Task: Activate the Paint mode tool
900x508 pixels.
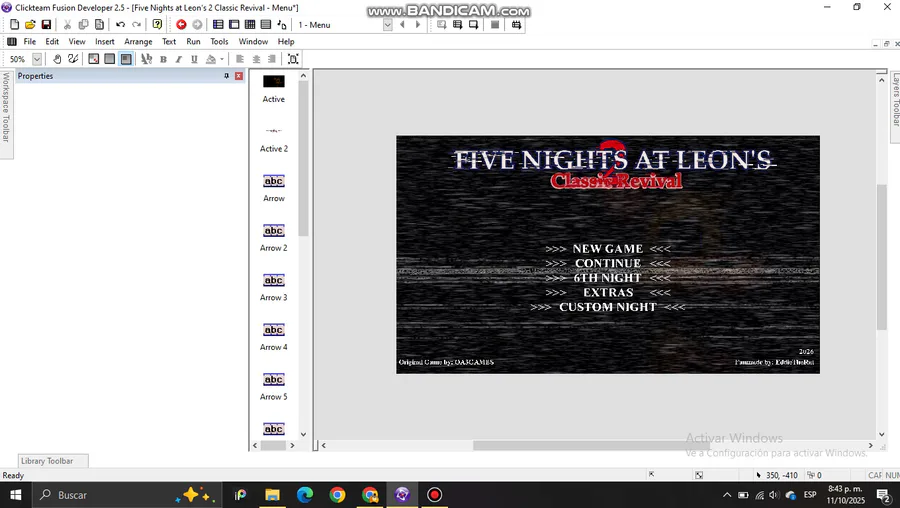Action: click(73, 59)
